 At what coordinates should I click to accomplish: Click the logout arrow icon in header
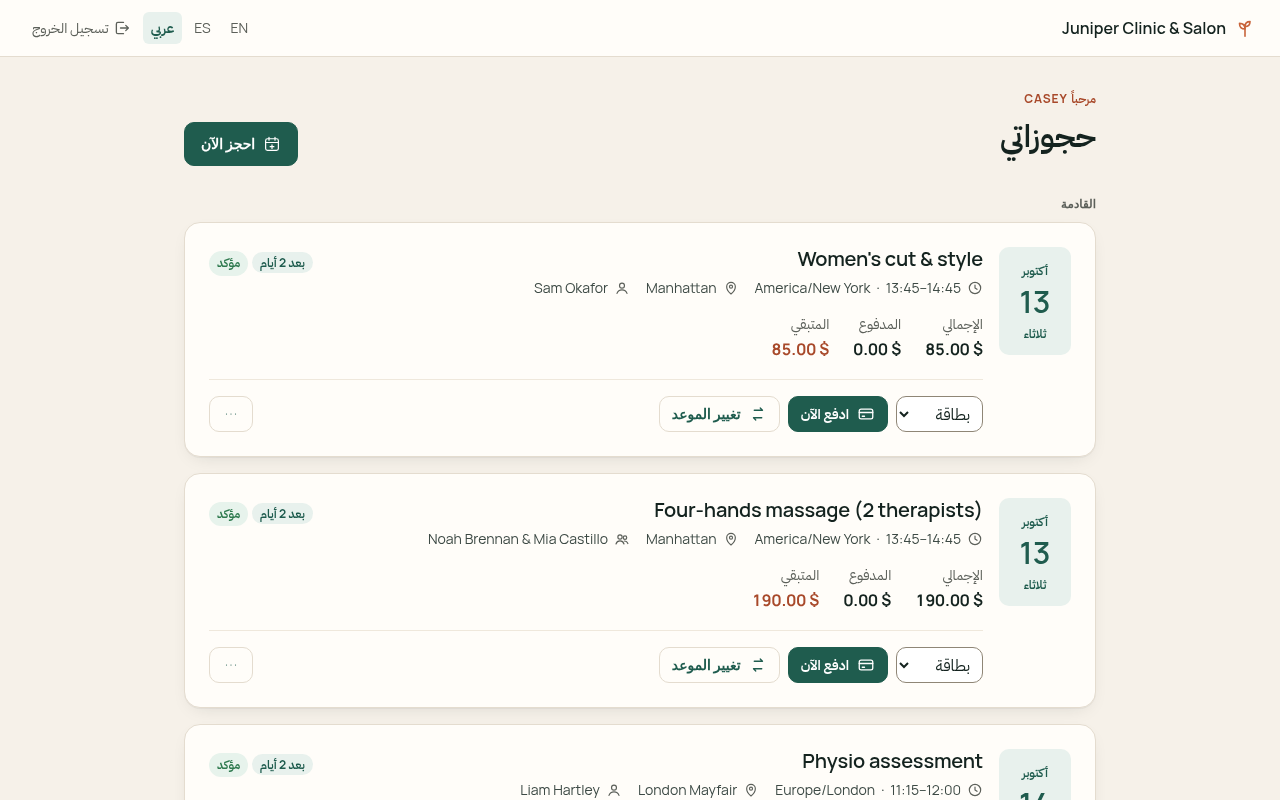tap(122, 28)
